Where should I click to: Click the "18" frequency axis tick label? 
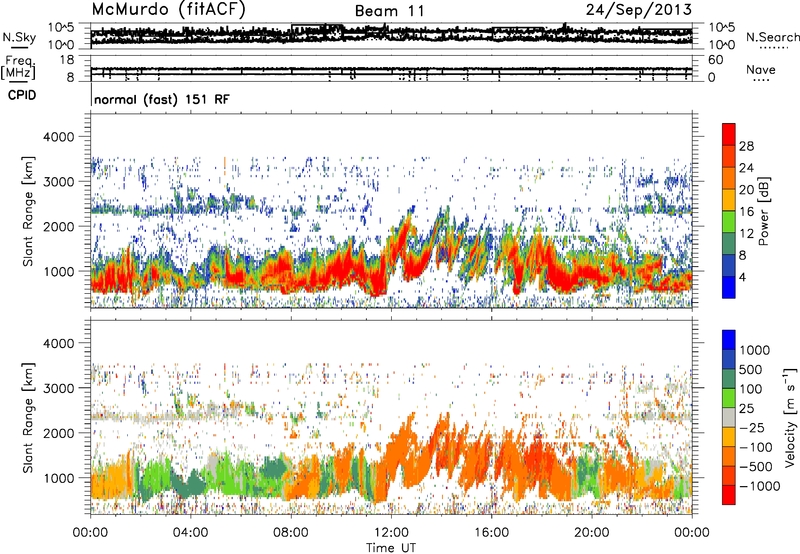coord(67,60)
